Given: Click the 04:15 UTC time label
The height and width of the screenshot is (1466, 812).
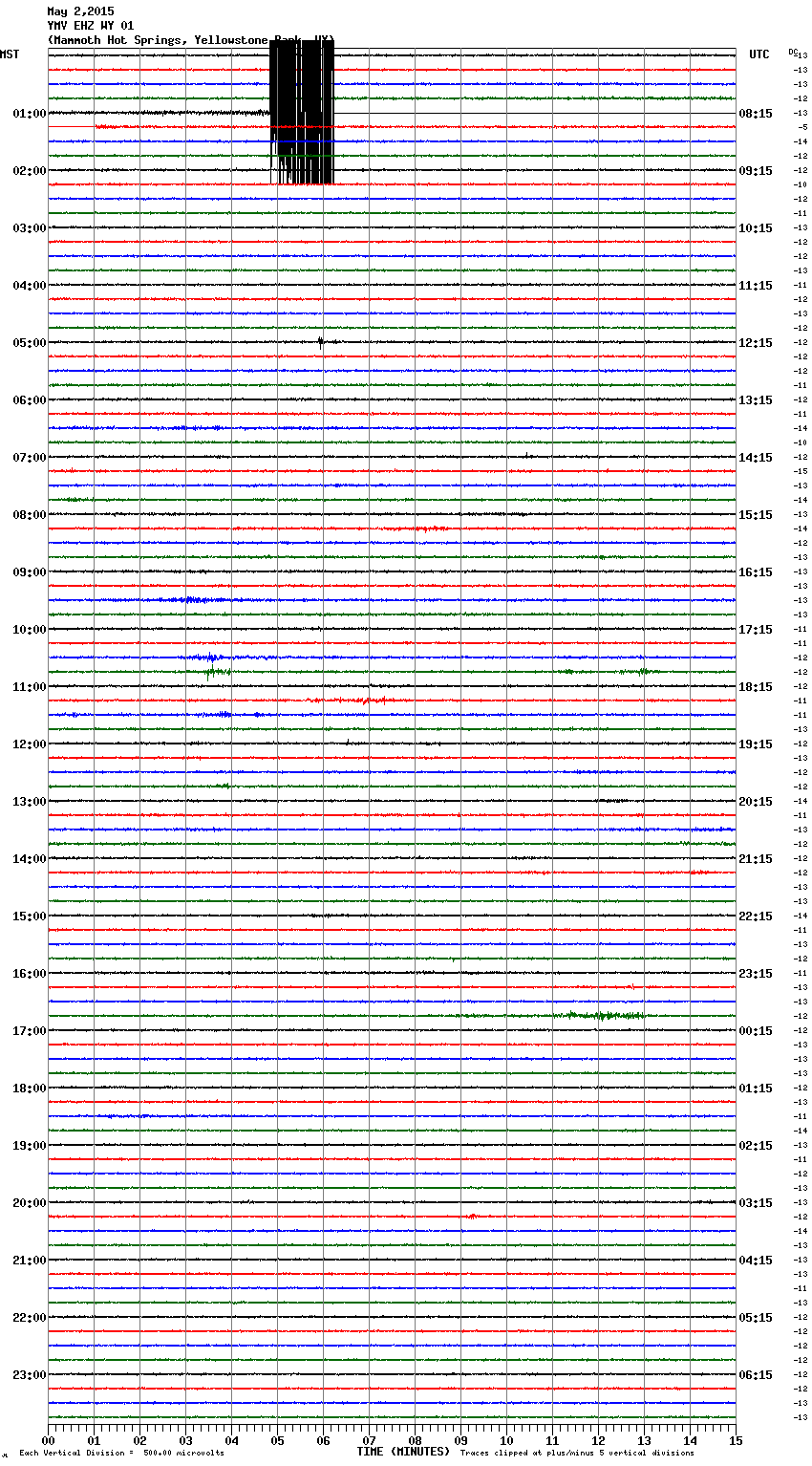Looking at the screenshot, I should tap(756, 1261).
